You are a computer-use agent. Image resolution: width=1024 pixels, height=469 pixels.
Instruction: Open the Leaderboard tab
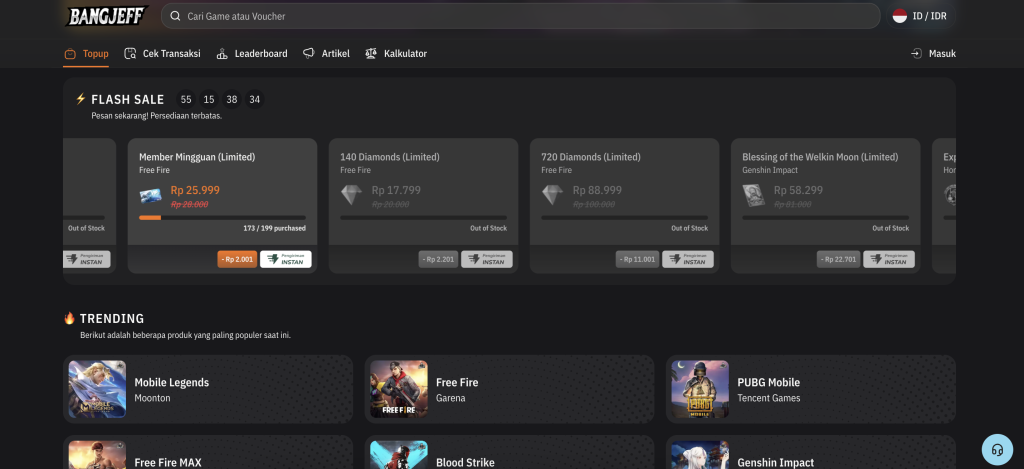[251, 54]
